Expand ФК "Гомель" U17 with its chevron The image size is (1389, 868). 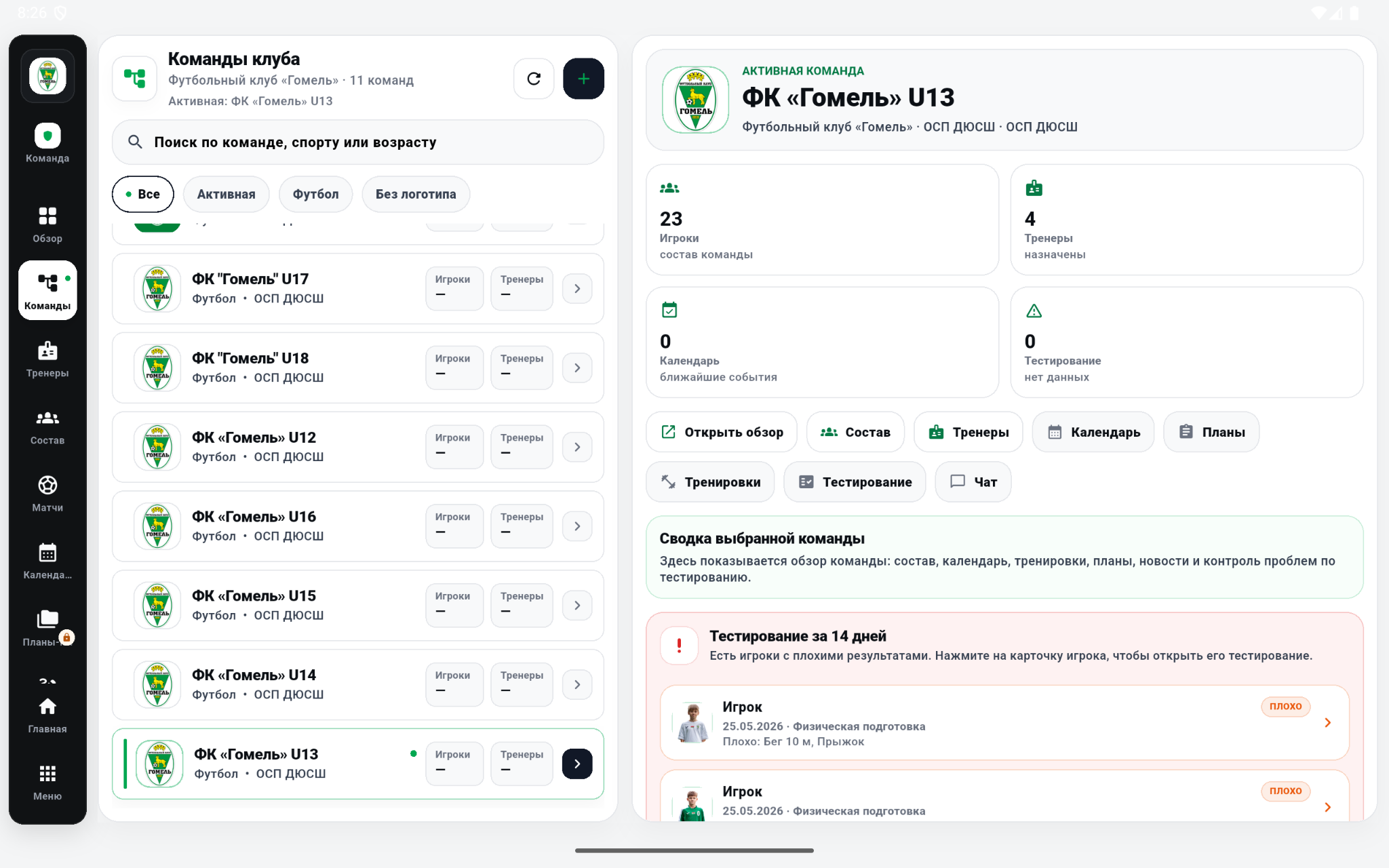tap(577, 289)
